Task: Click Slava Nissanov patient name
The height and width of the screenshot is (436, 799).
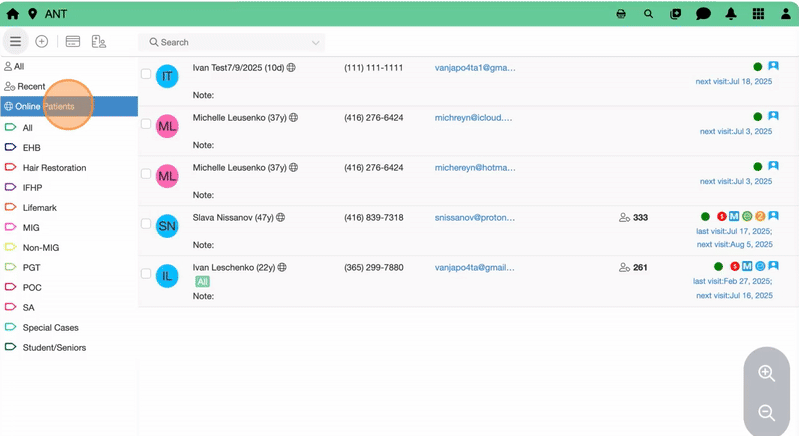Action: click(222, 218)
